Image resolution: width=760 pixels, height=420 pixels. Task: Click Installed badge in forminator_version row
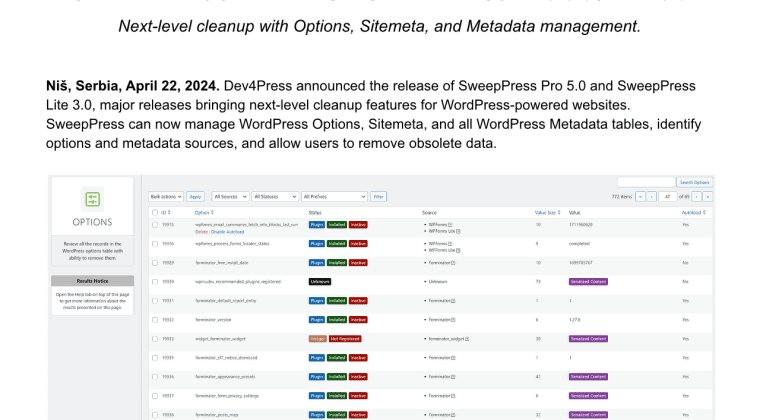336,320
